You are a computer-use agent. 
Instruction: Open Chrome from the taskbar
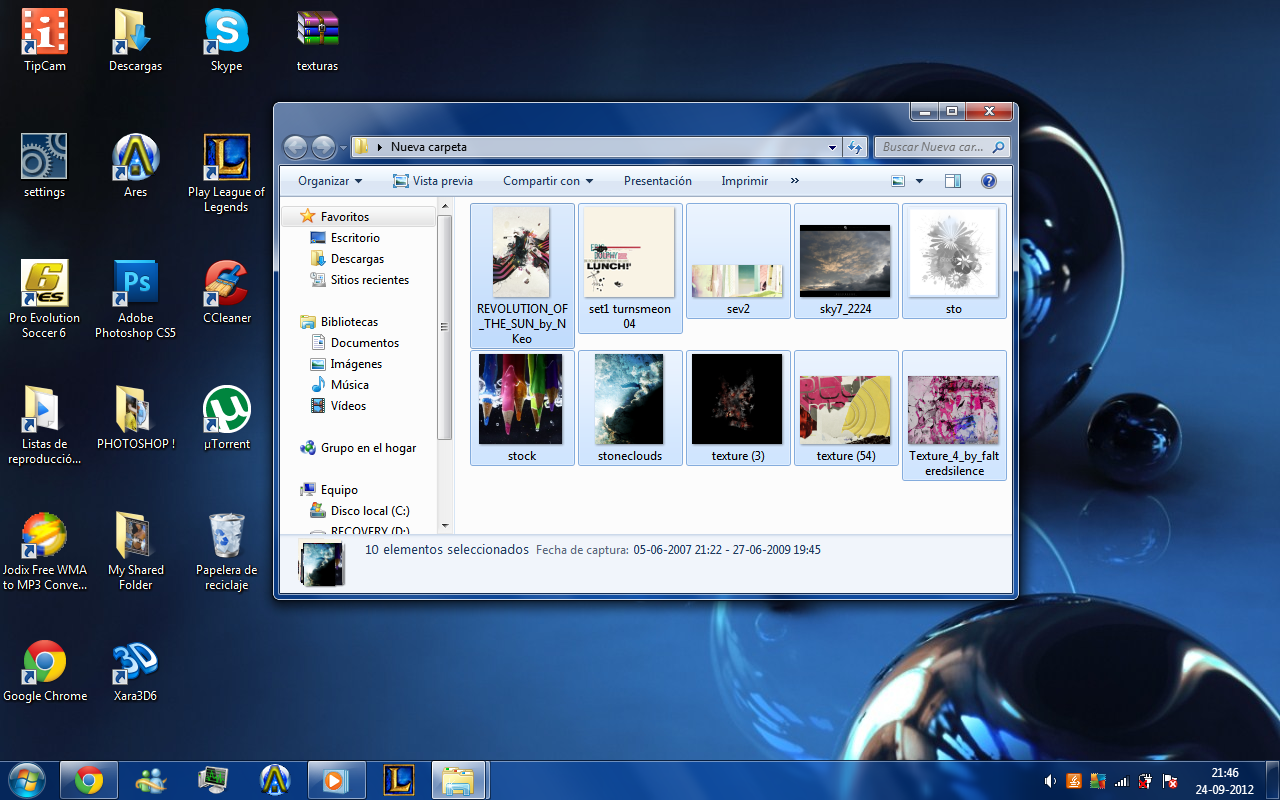[x=89, y=780]
